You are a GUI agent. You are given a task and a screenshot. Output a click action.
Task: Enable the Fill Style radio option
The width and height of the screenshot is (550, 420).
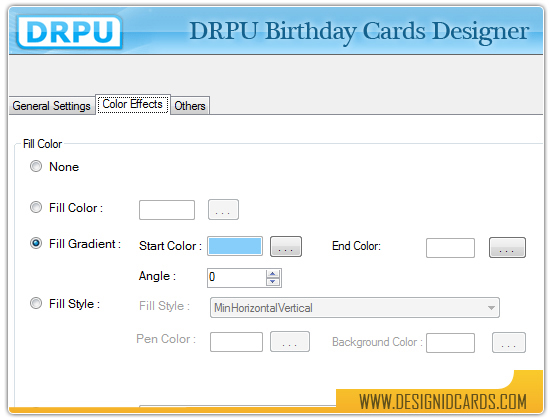[x=36, y=303]
